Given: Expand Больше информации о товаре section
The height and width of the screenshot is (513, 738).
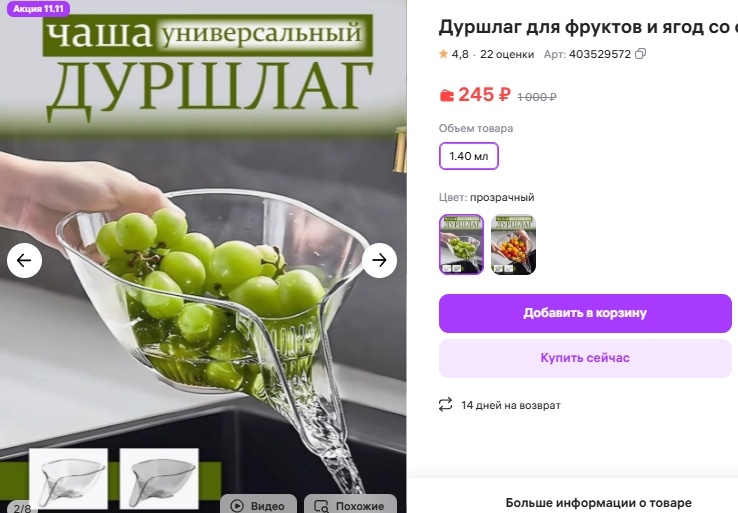Looking at the screenshot, I should 598,503.
